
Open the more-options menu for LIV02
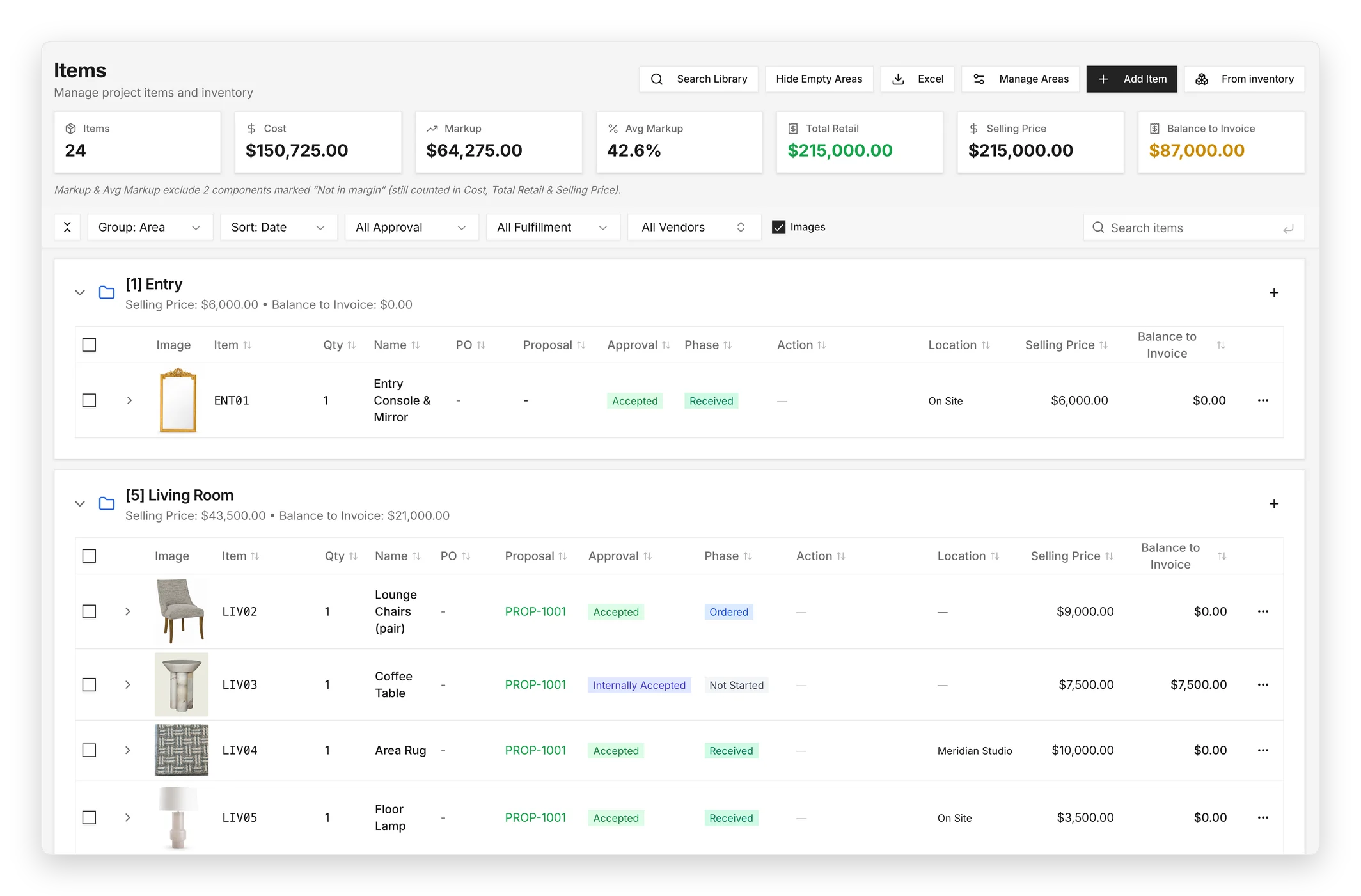click(x=1263, y=611)
